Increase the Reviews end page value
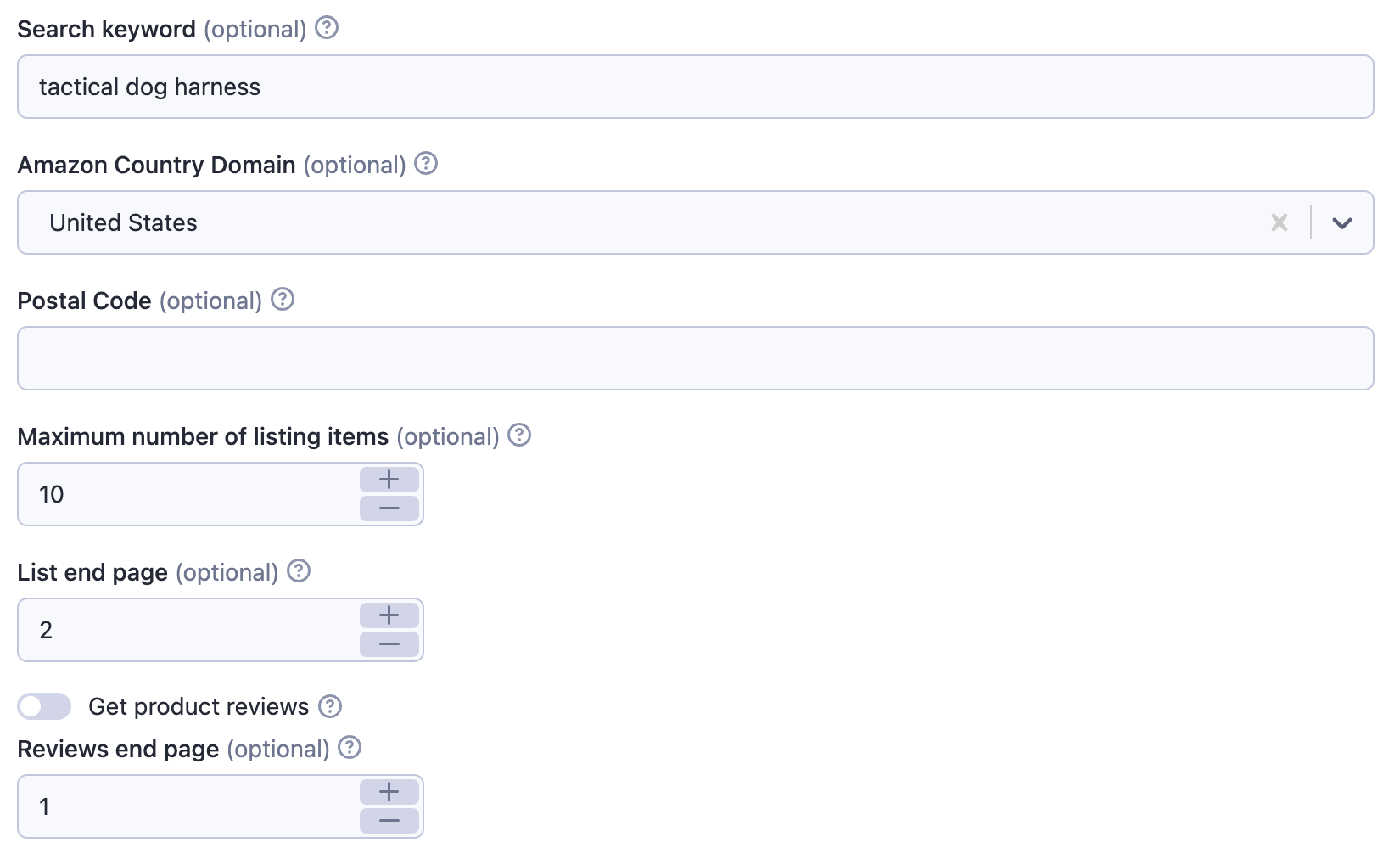This screenshot has width=1400, height=854. click(x=389, y=792)
